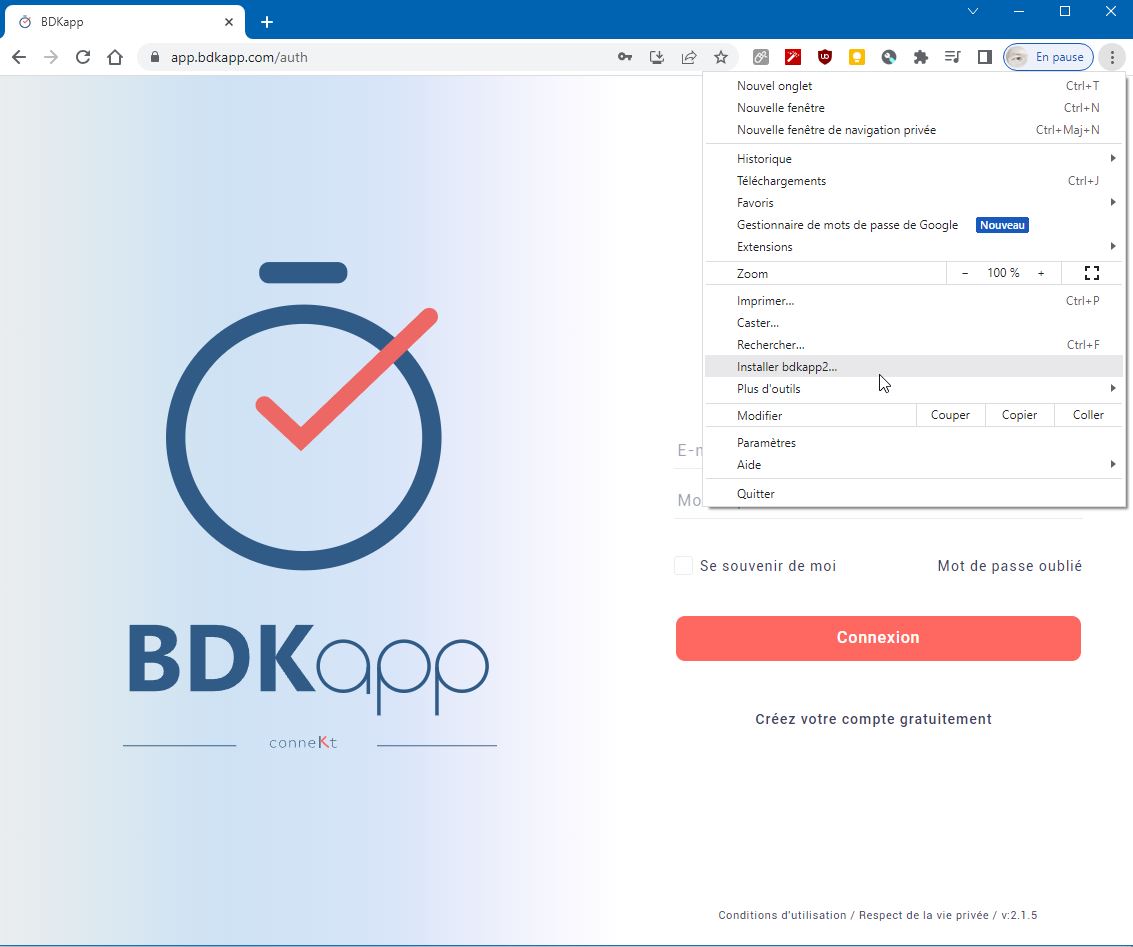
Task: Click the '100 %' zoom value
Action: [x=1003, y=273]
